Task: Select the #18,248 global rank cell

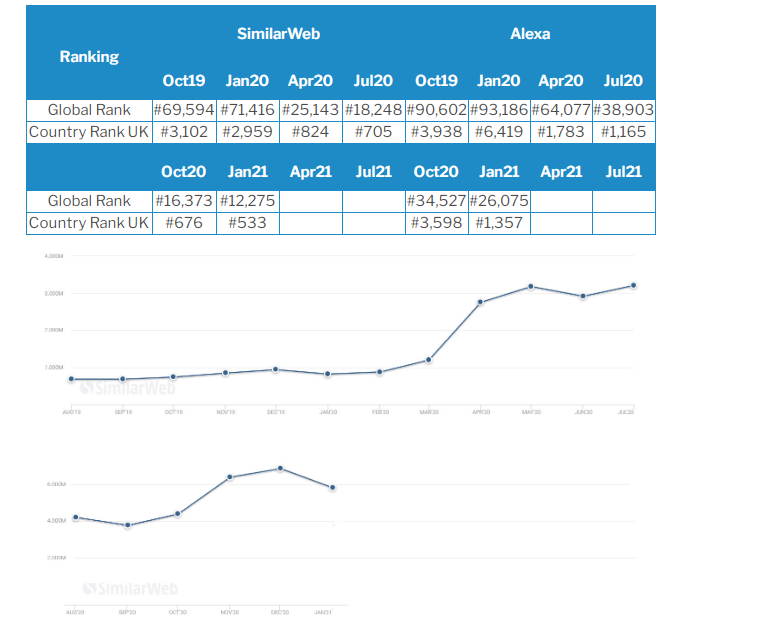Action: [373, 110]
